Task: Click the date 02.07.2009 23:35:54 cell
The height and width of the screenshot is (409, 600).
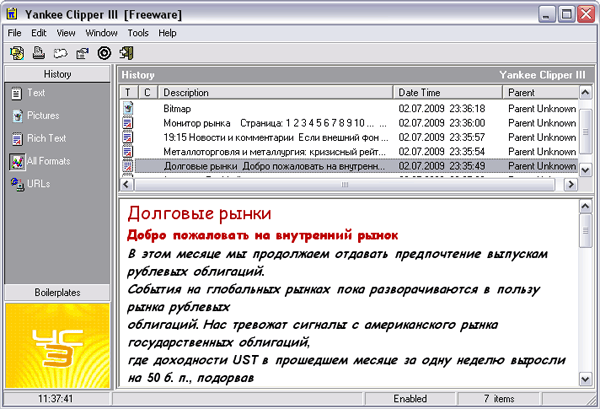Action: 442,152
